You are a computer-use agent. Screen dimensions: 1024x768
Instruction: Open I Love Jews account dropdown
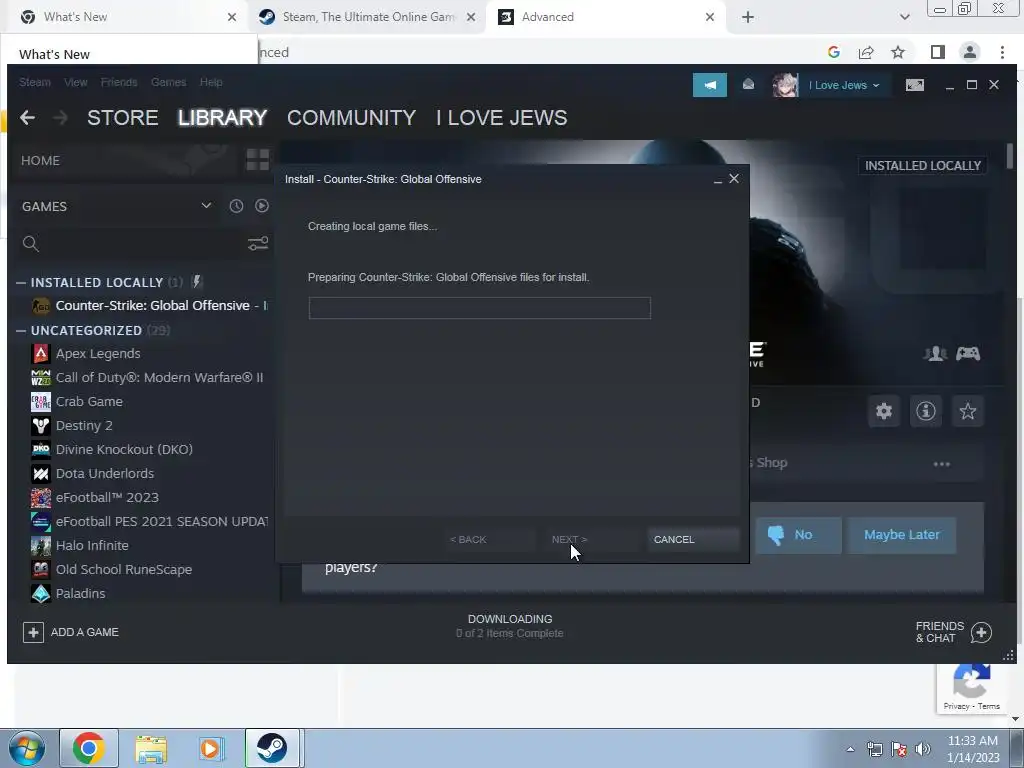844,85
